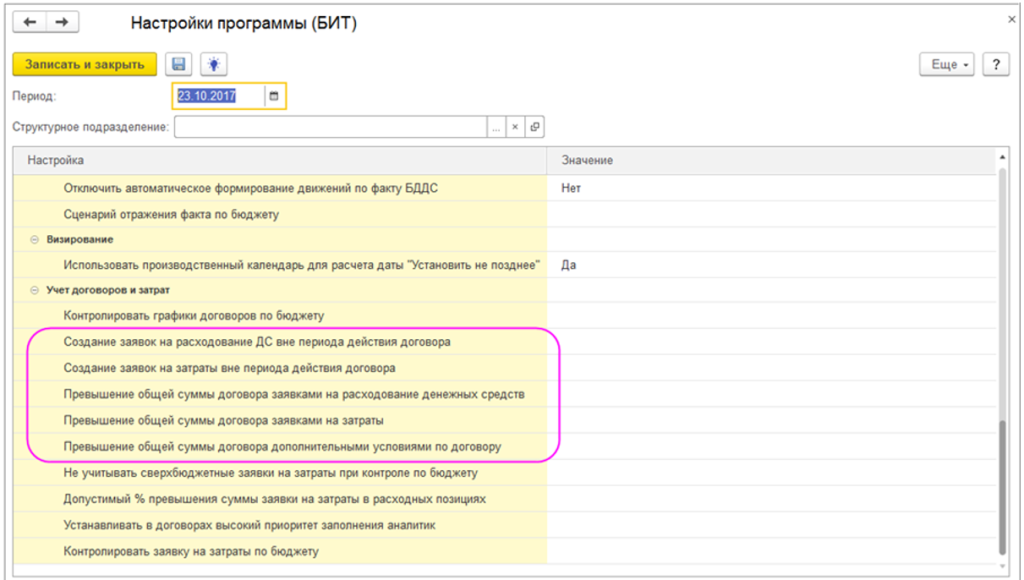This screenshot has height=580, width=1024.
Task: Click the Значение column header
Action: [770, 160]
